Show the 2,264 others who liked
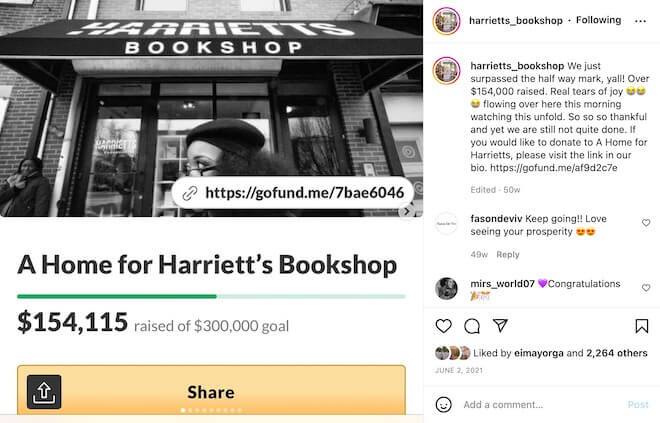Screen dimensions: 660x423 pyautogui.click(x=617, y=353)
